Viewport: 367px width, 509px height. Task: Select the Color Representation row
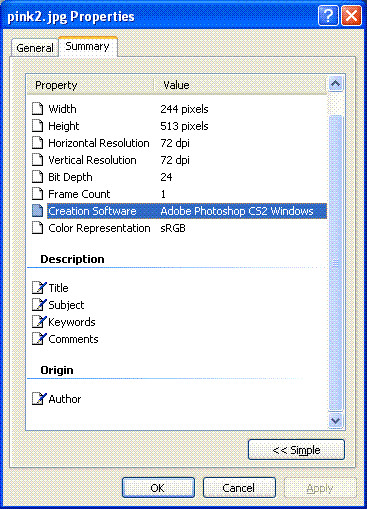177,228
